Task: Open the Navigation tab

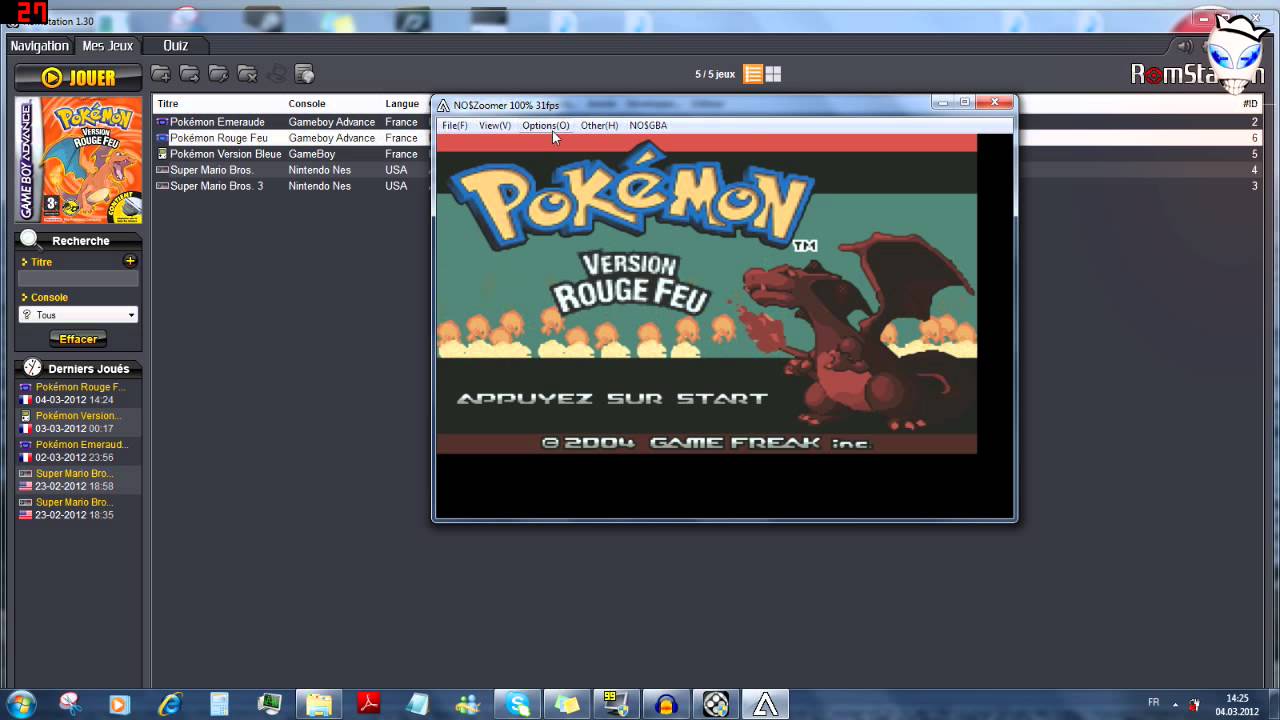Action: [x=40, y=46]
